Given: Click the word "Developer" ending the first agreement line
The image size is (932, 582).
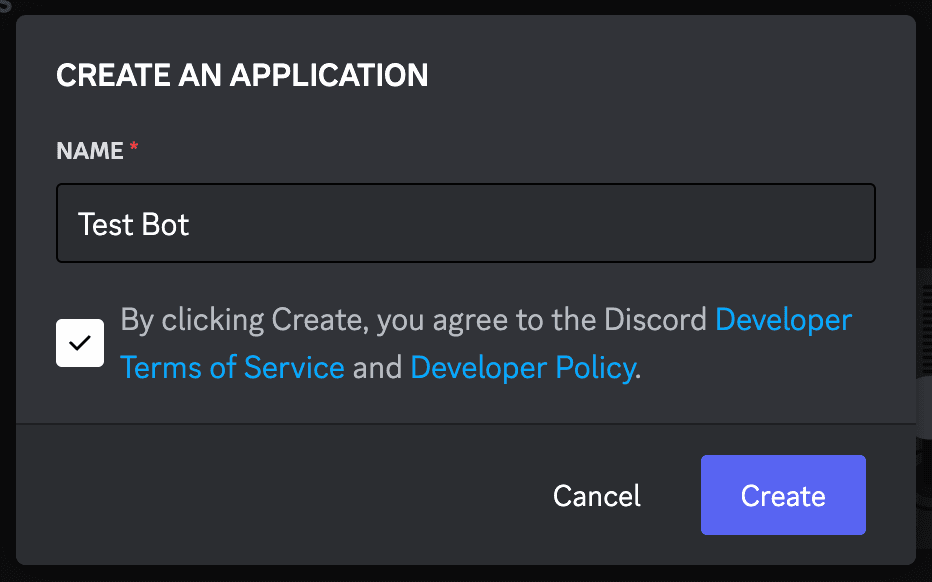Looking at the screenshot, I should tap(784, 320).
